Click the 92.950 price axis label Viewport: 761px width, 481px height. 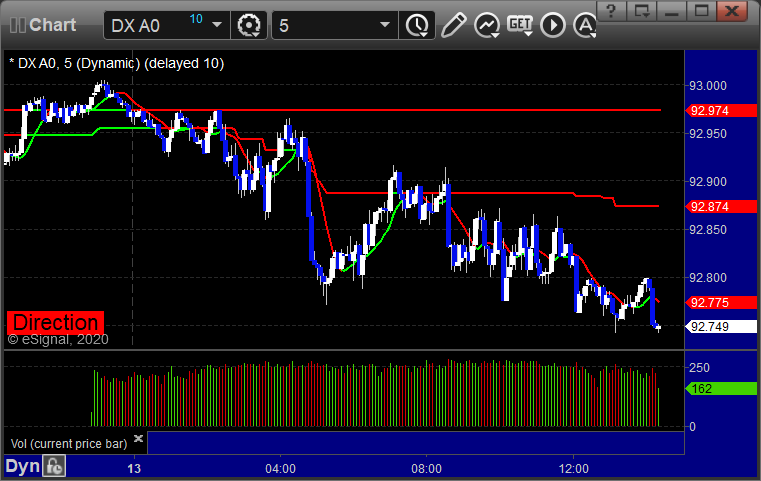coord(708,133)
